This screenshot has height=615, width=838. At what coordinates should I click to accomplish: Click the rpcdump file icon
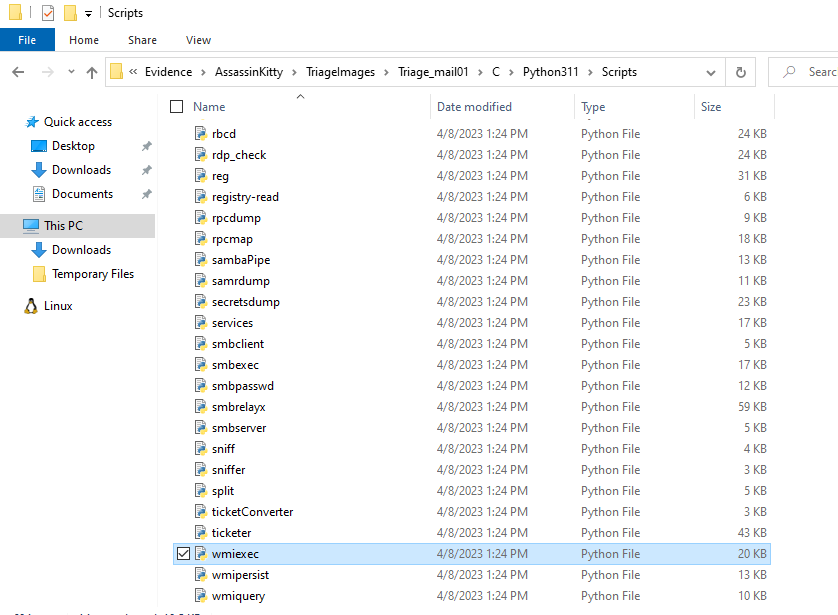201,217
